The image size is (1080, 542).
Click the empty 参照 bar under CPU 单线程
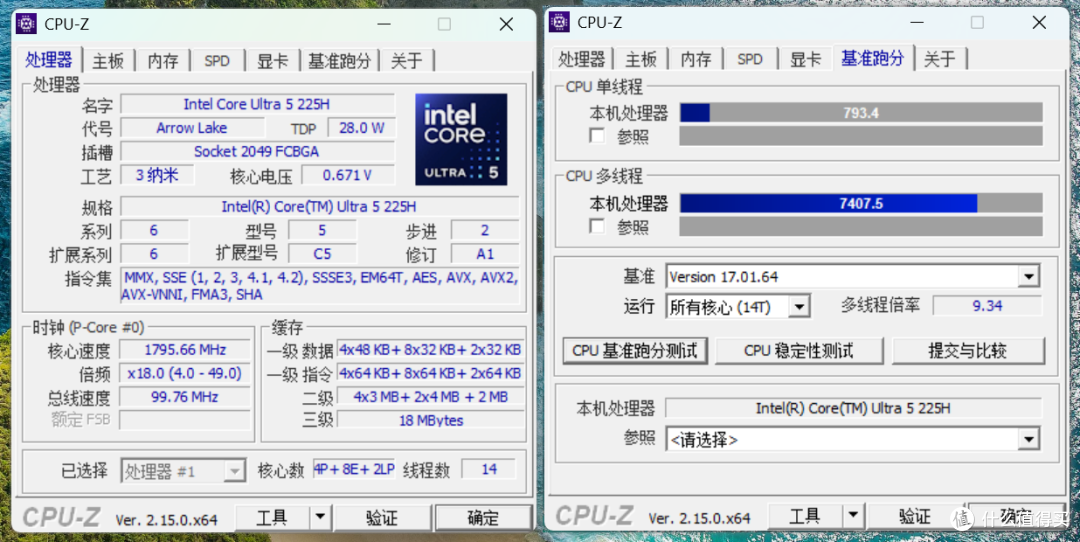pyautogui.click(x=861, y=136)
